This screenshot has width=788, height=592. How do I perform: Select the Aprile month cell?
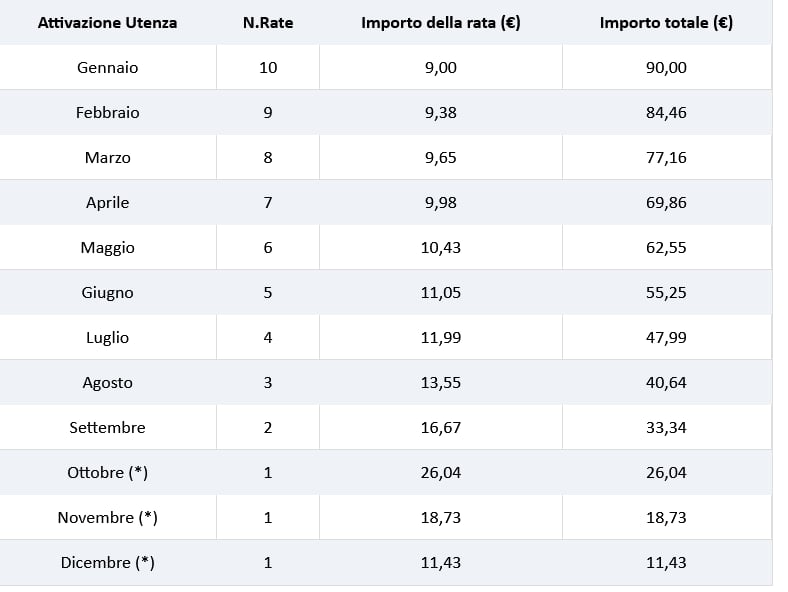pos(107,203)
